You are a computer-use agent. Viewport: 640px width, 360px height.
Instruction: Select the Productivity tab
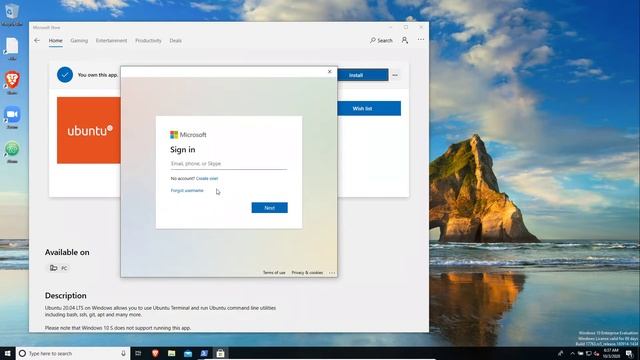click(148, 40)
